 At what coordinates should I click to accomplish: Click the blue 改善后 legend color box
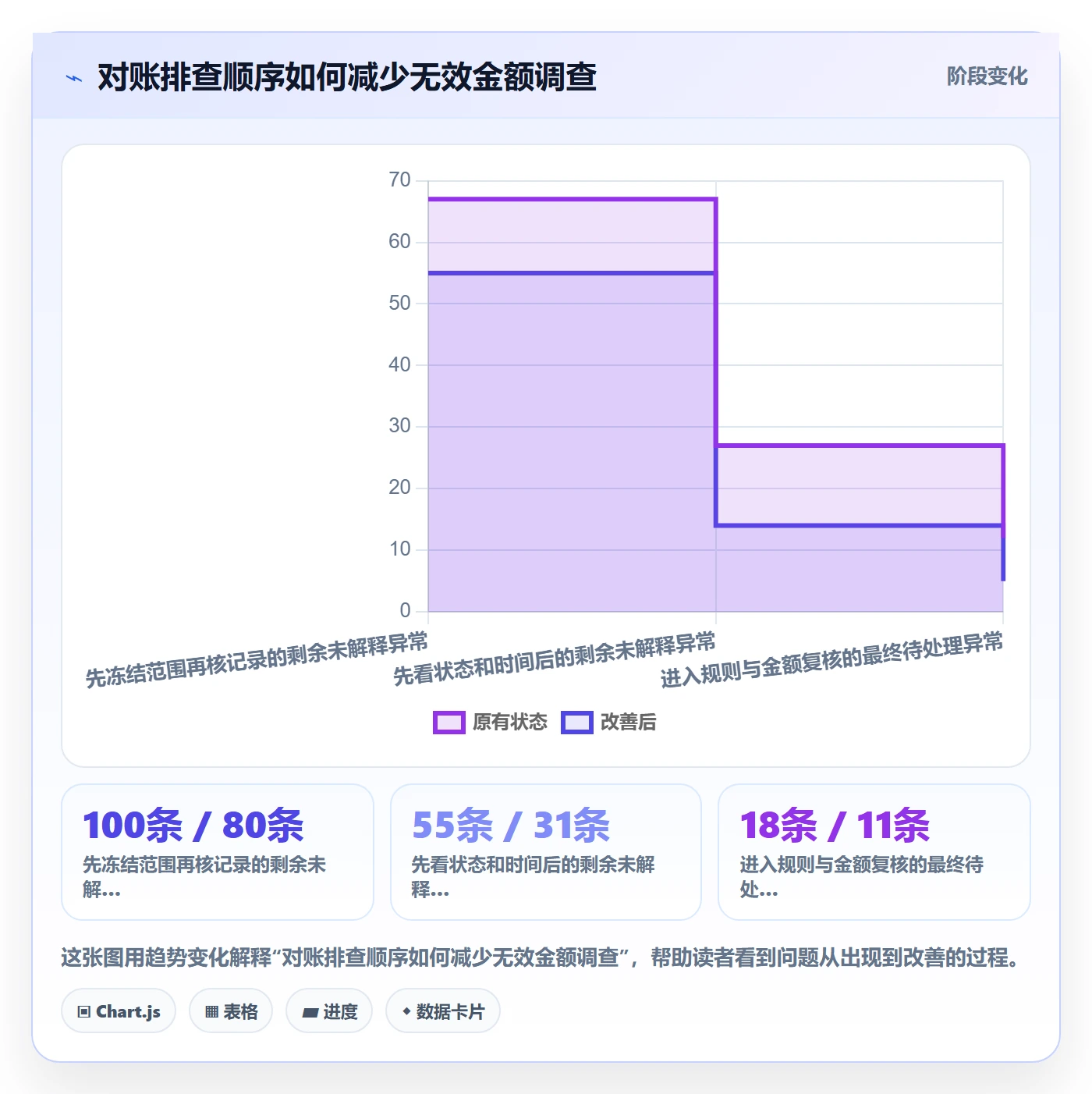pos(577,723)
